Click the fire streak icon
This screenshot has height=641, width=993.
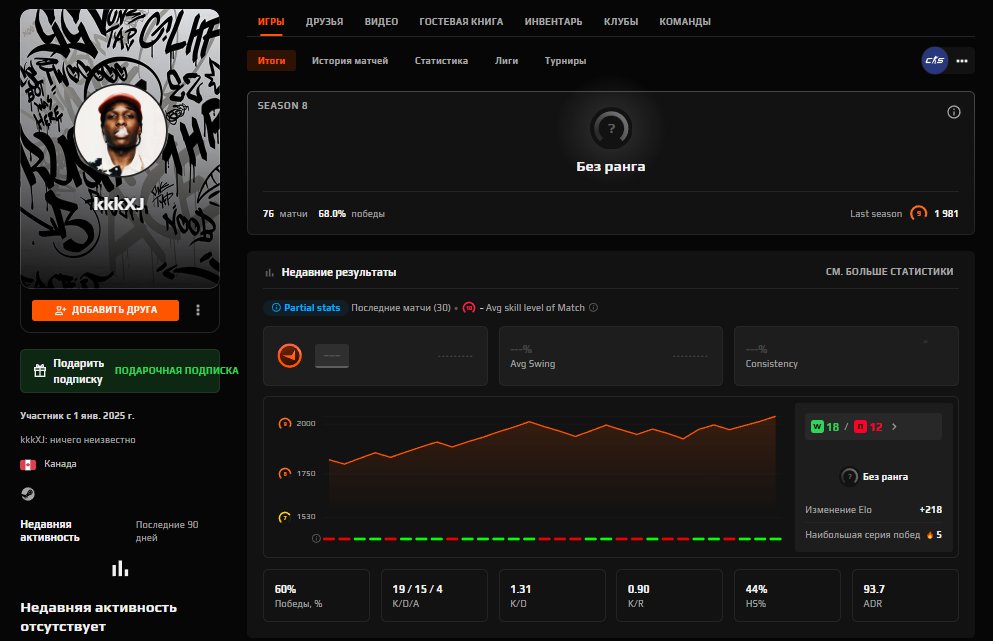930,535
